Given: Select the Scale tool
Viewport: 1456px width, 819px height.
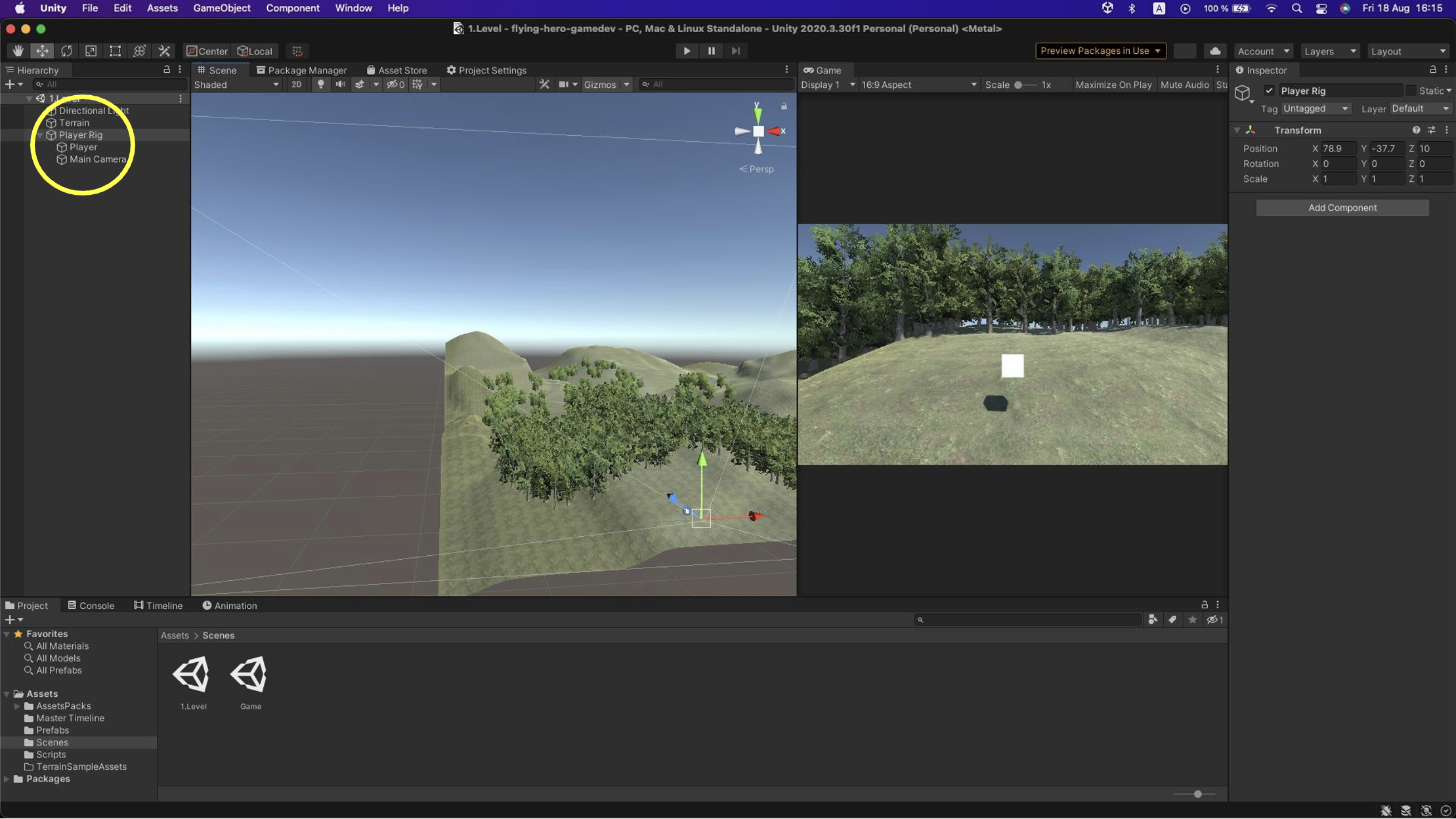Looking at the screenshot, I should 91,51.
